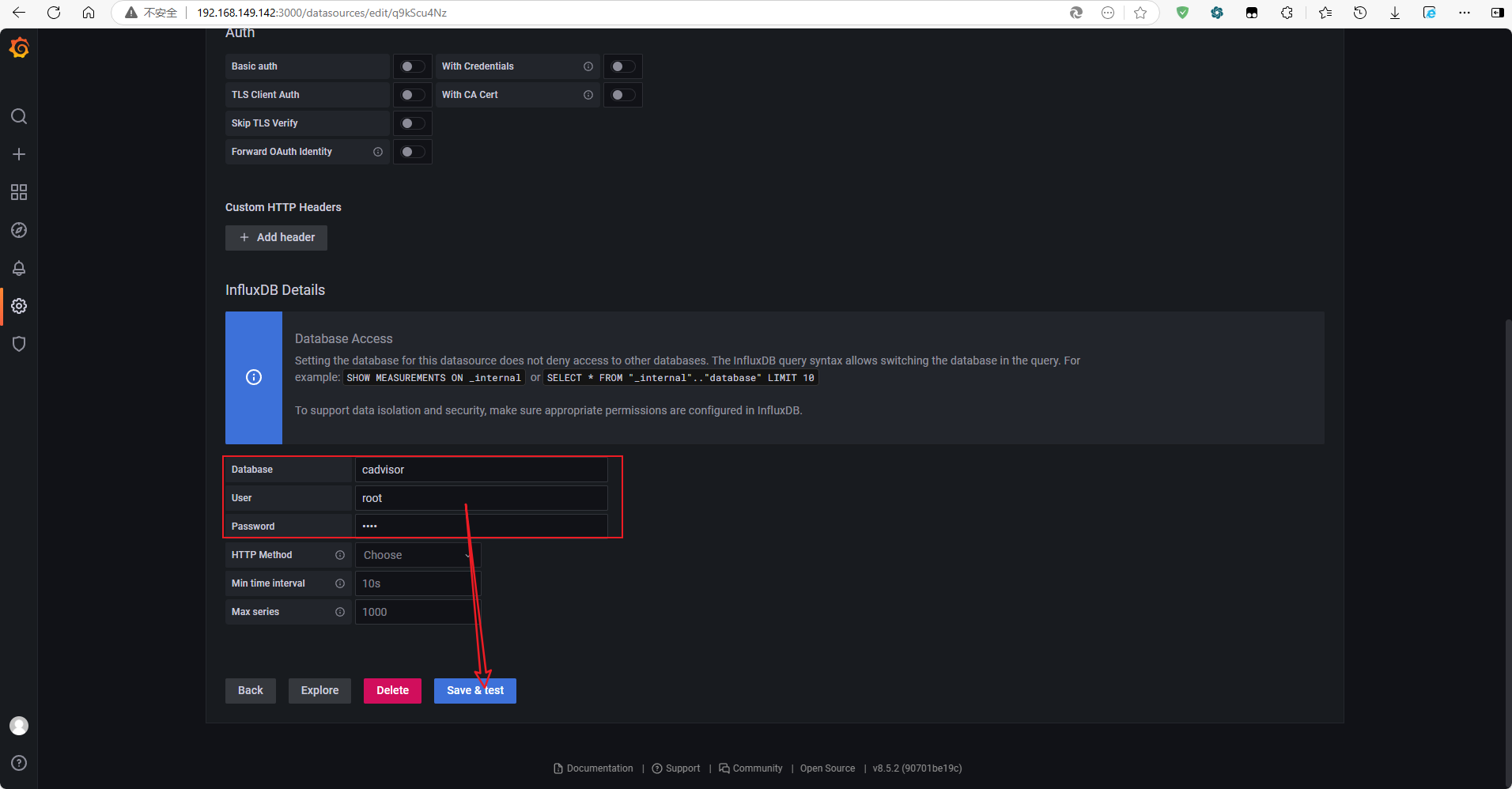
Task: Click the info icon next to Forward OAuth Identity
Action: (x=378, y=152)
